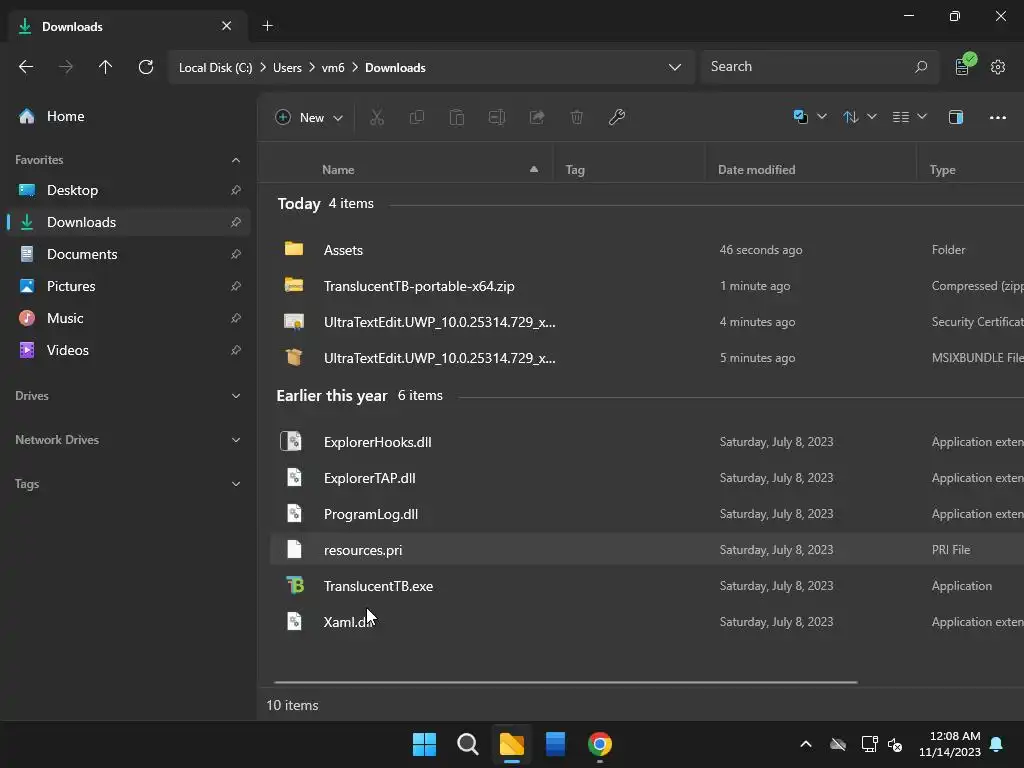Expand the Network Drives section
This screenshot has width=1024, height=768.
[236, 440]
